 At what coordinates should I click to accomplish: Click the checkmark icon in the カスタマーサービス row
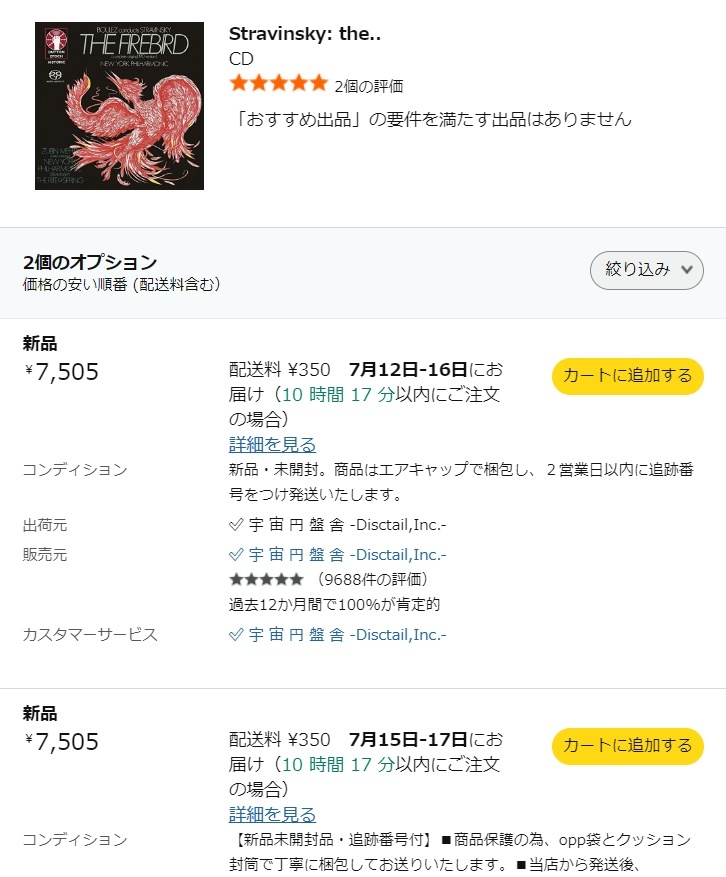[x=236, y=635]
